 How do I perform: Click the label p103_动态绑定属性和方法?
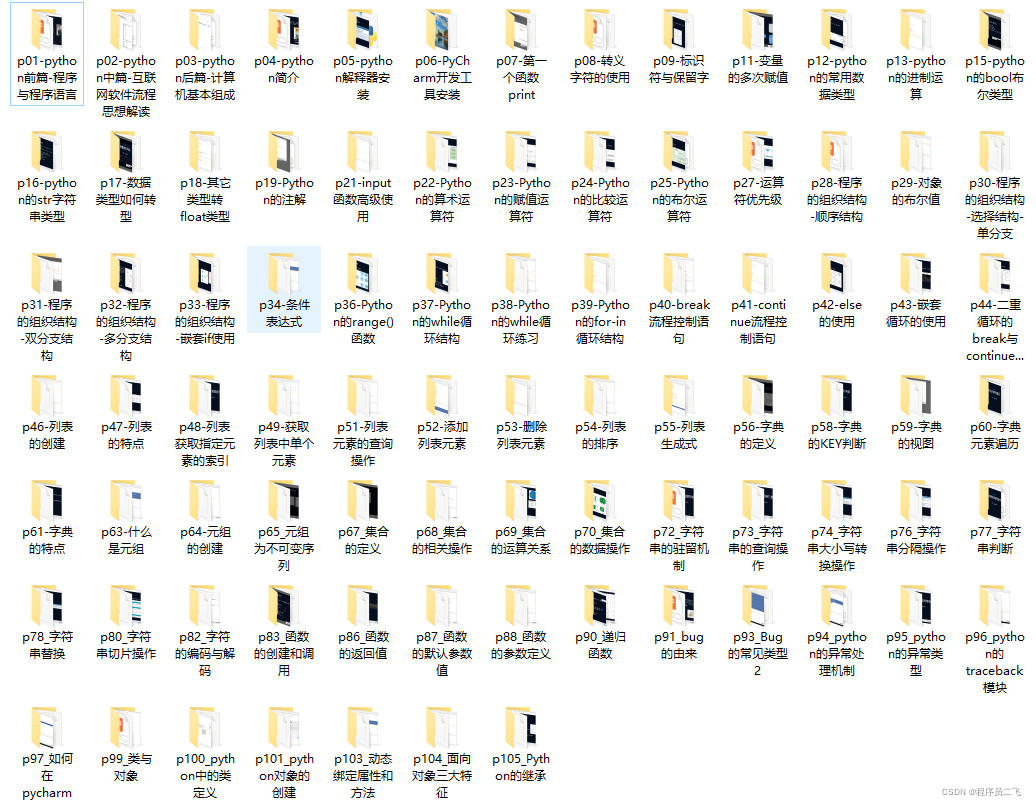coord(363,776)
